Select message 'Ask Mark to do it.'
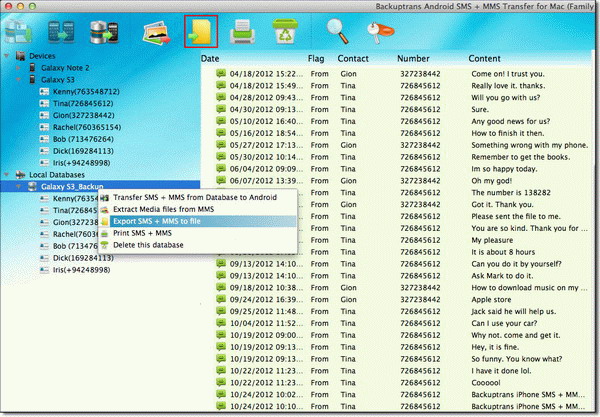The image size is (600, 417). click(x=502, y=275)
